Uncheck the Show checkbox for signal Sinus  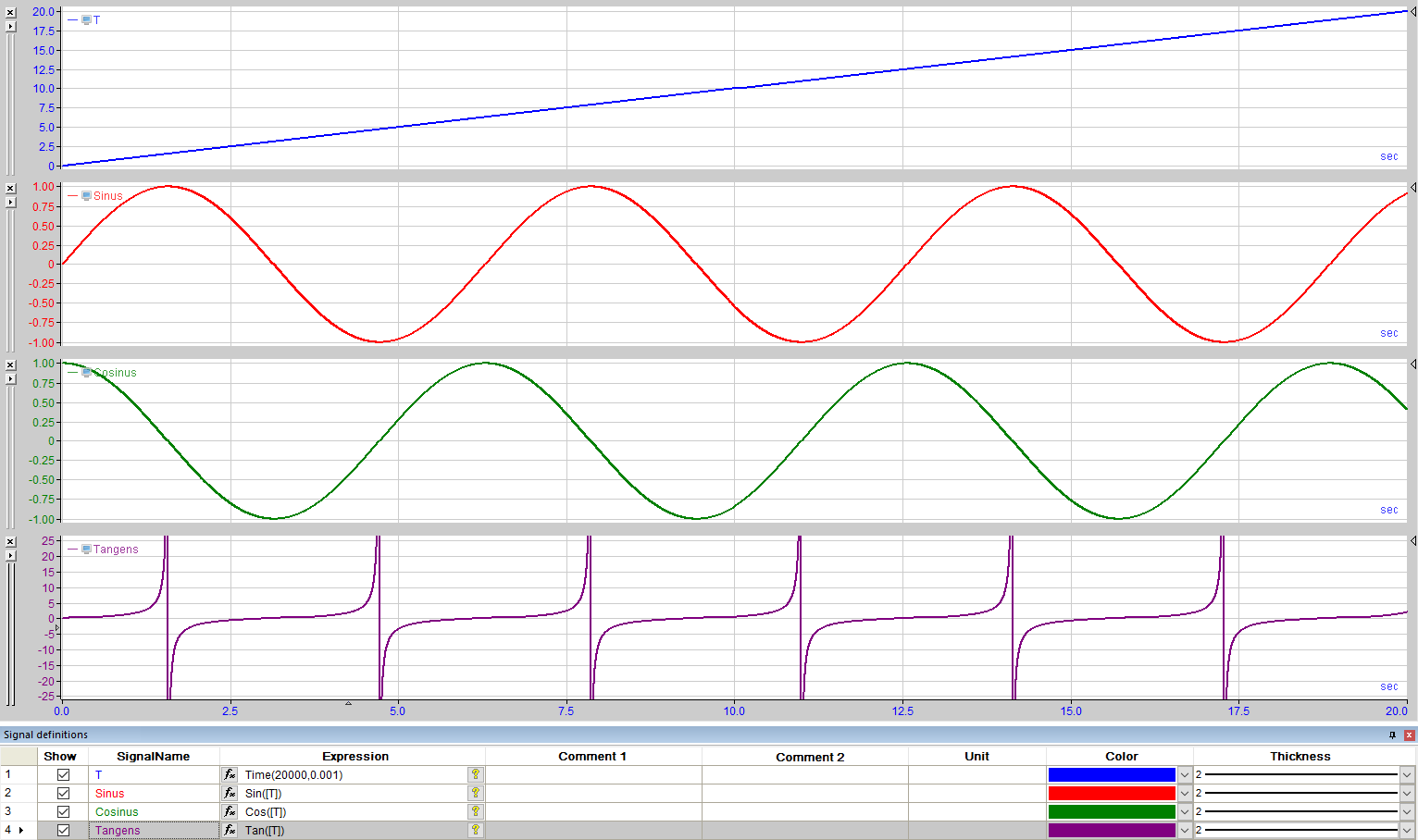(63, 793)
